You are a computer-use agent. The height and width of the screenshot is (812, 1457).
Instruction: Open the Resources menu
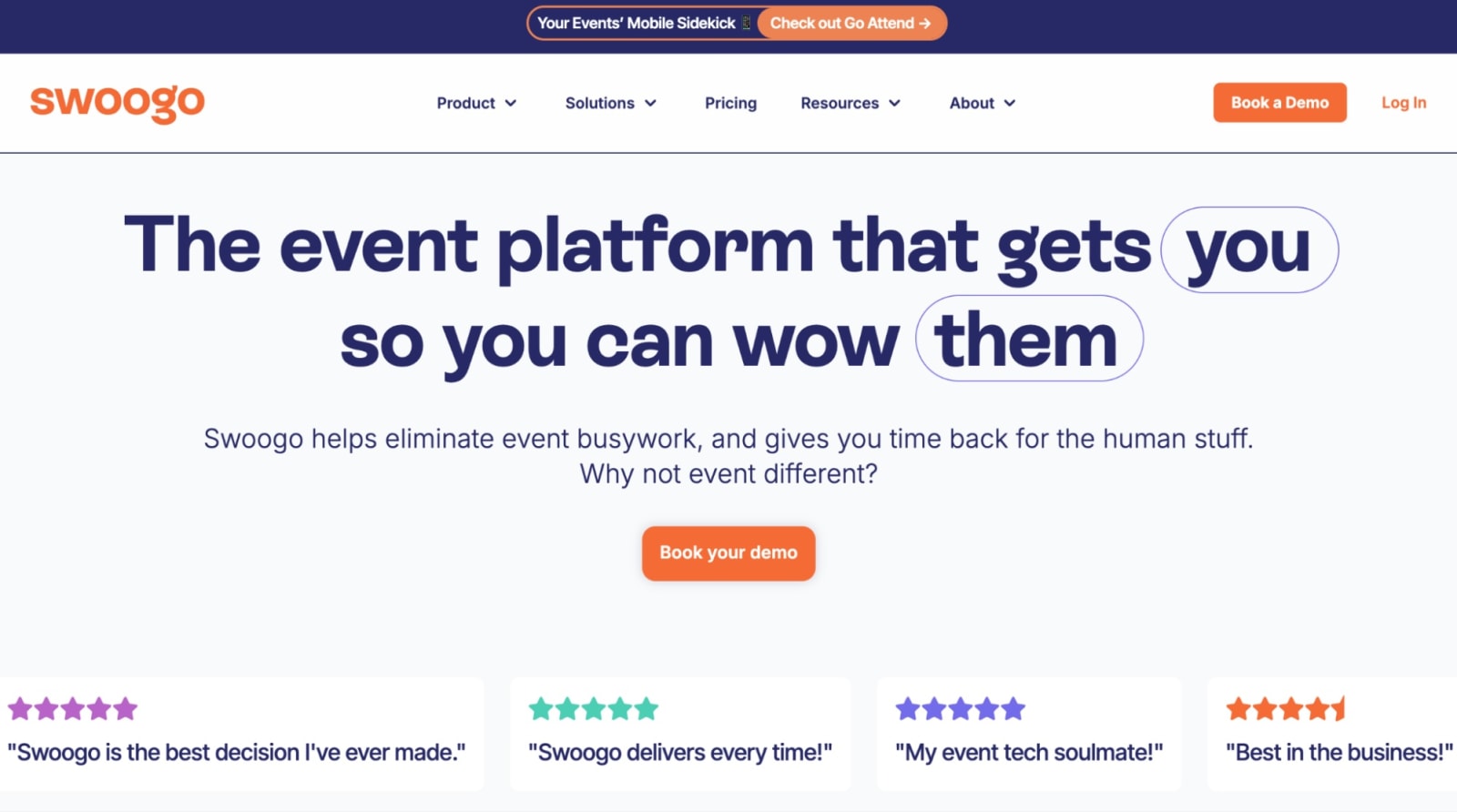[x=840, y=103]
